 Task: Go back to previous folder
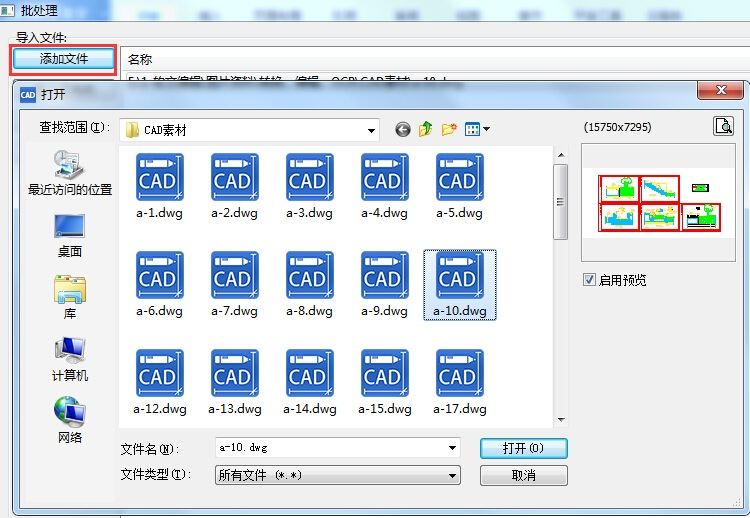[x=403, y=129]
